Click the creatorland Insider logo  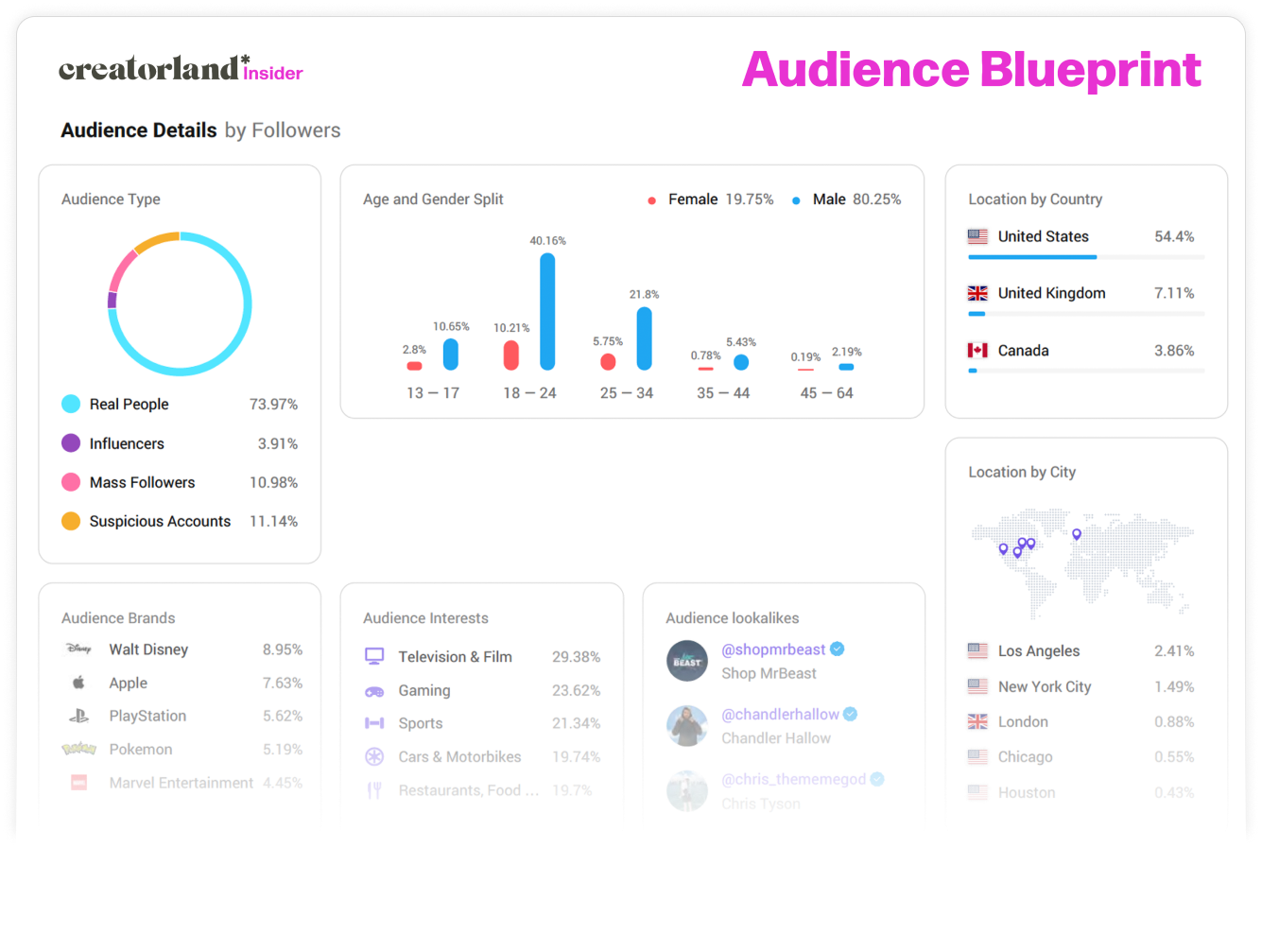(x=181, y=68)
